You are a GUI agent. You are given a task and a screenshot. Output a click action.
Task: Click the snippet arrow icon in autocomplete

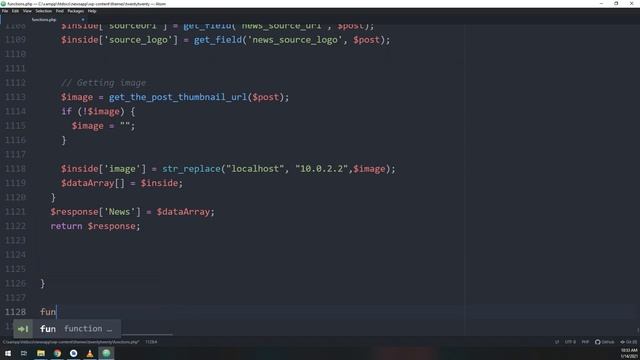(23, 329)
